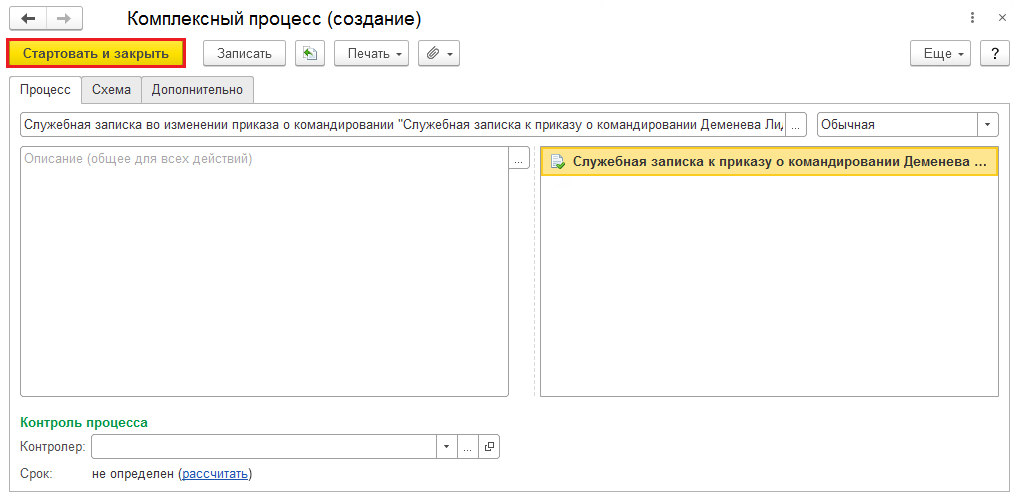This screenshot has height=499, width=1017.
Task: Switch to the Схема tab
Action: [x=111, y=90]
